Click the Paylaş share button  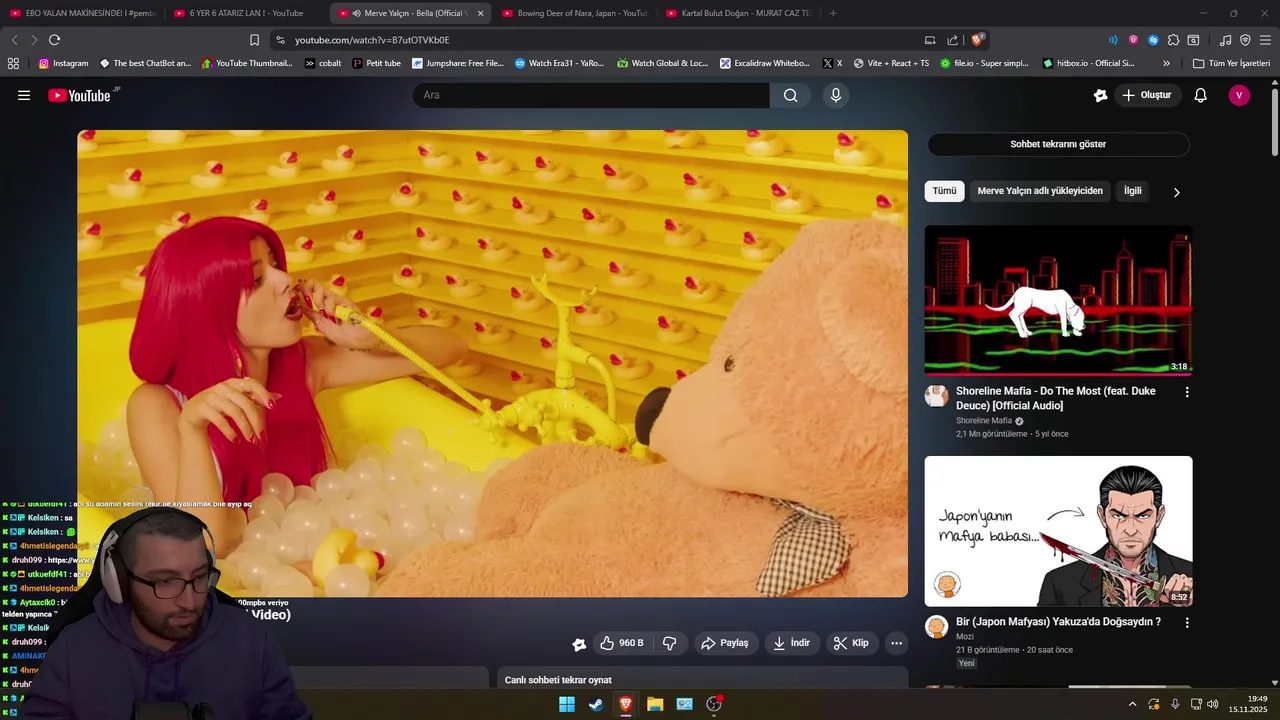pos(726,643)
